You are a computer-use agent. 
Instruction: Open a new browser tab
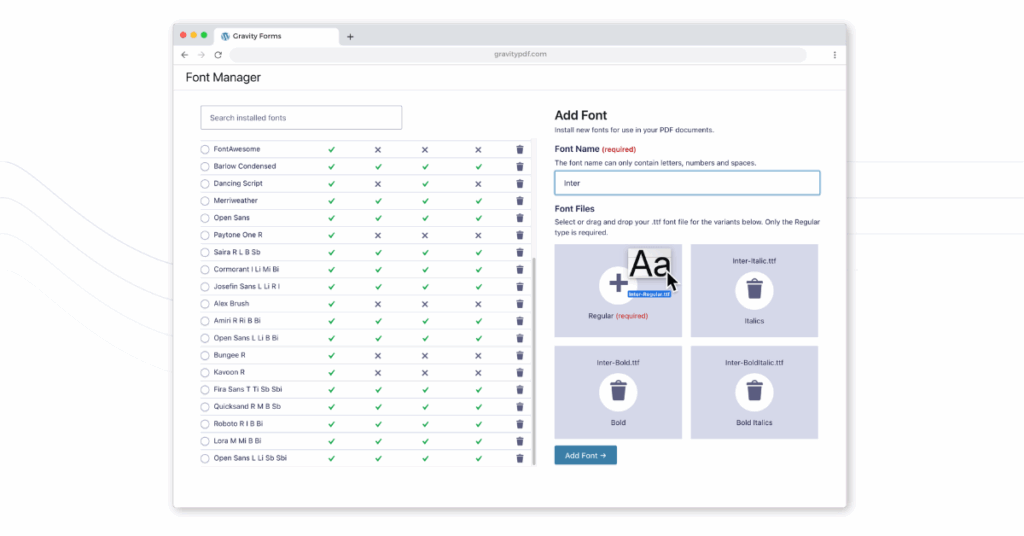350,37
